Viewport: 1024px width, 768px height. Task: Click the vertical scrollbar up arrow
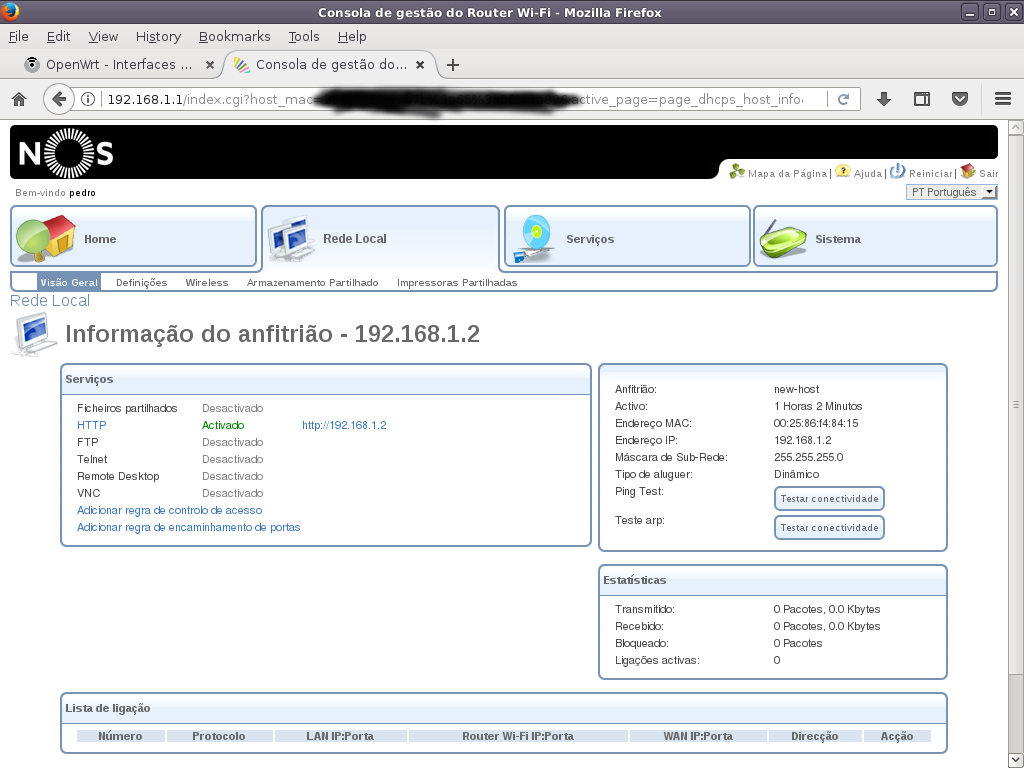click(x=1016, y=127)
